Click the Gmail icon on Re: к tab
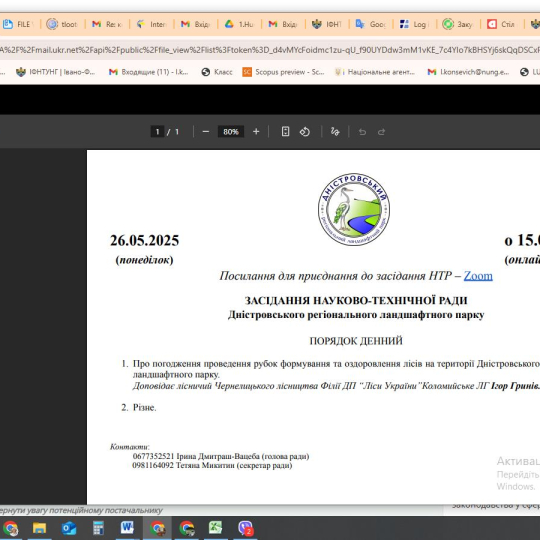This screenshot has width=540, height=540. [96, 24]
